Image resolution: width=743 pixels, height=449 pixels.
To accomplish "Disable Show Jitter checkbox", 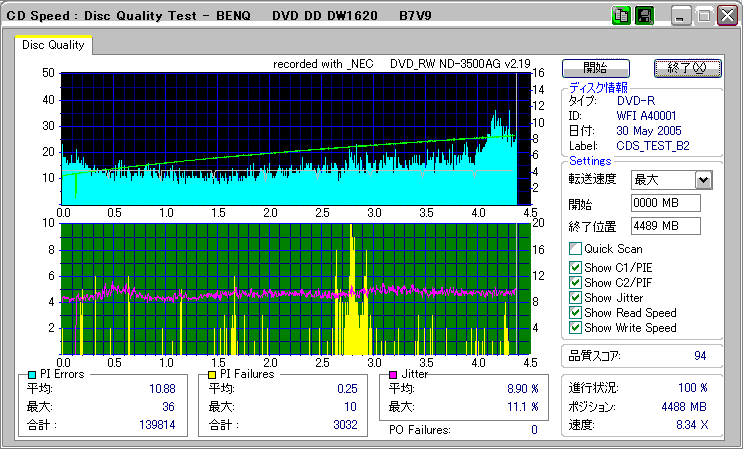I will coord(575,297).
